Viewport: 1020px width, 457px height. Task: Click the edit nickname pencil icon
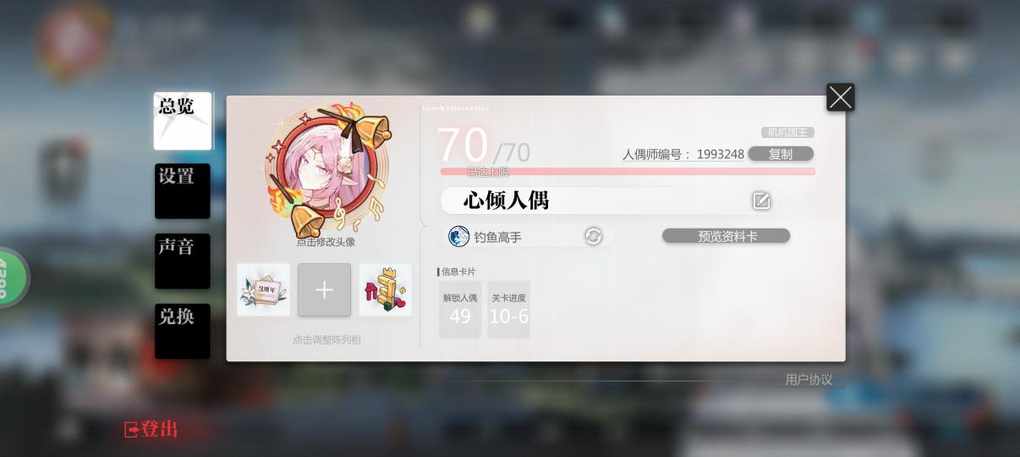click(761, 201)
